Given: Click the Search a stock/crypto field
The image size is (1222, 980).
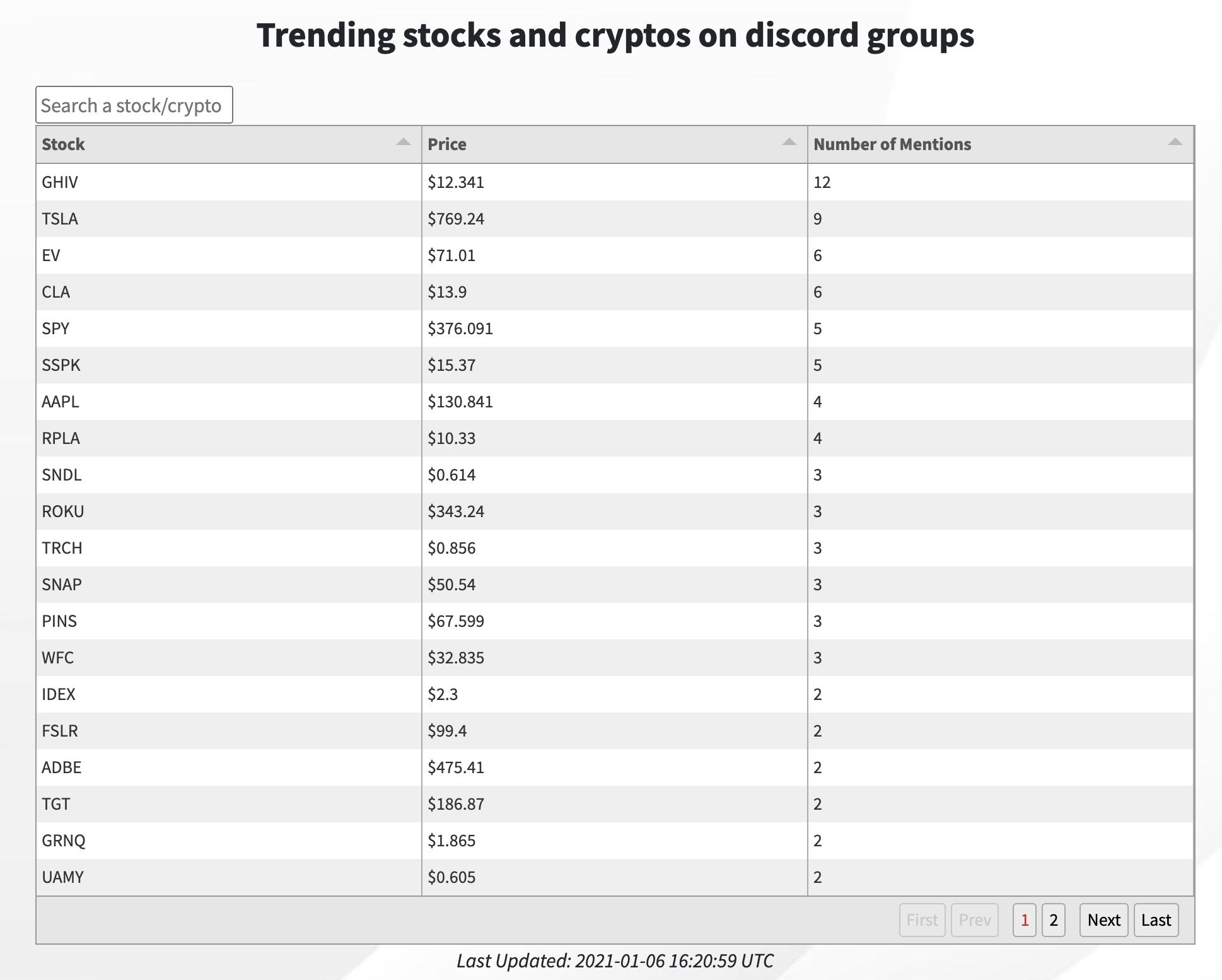Looking at the screenshot, I should click(x=134, y=105).
